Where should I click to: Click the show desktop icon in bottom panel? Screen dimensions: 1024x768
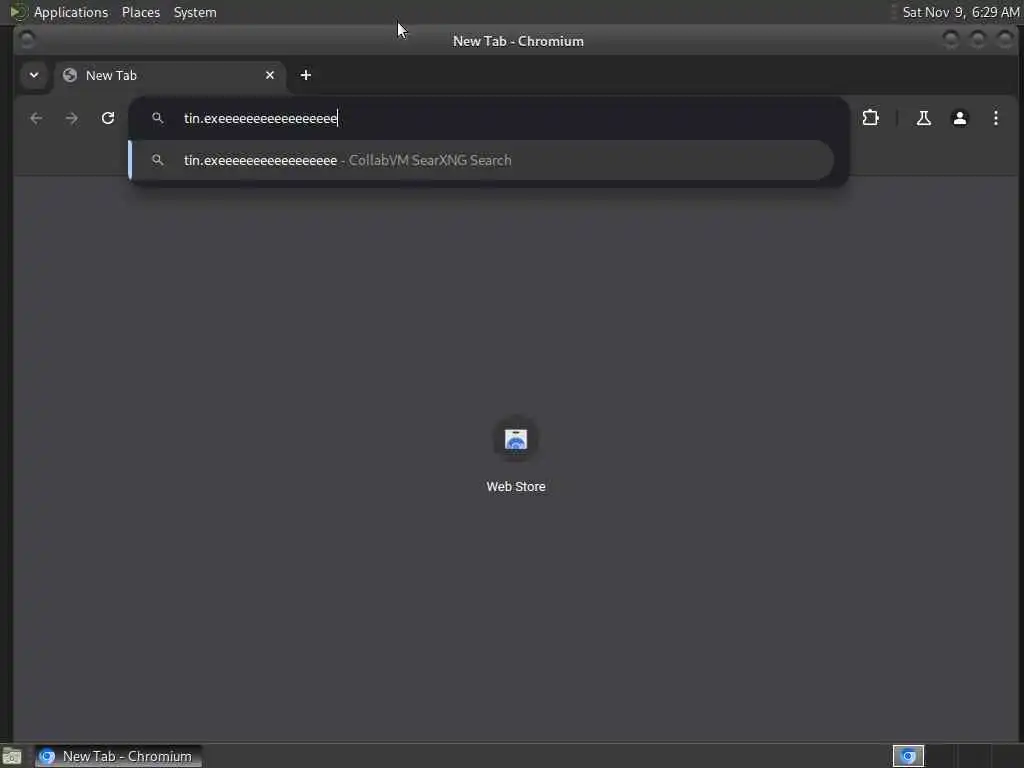(12, 757)
